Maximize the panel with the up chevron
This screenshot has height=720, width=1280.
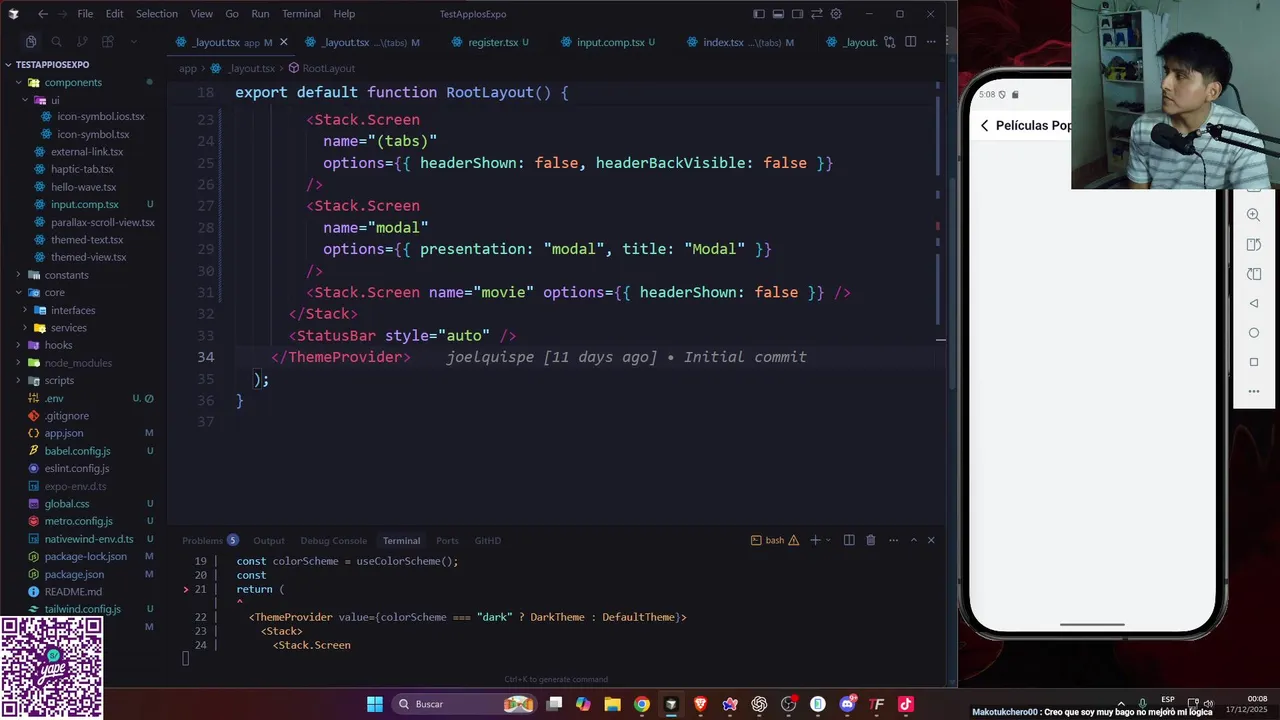pyautogui.click(x=913, y=540)
